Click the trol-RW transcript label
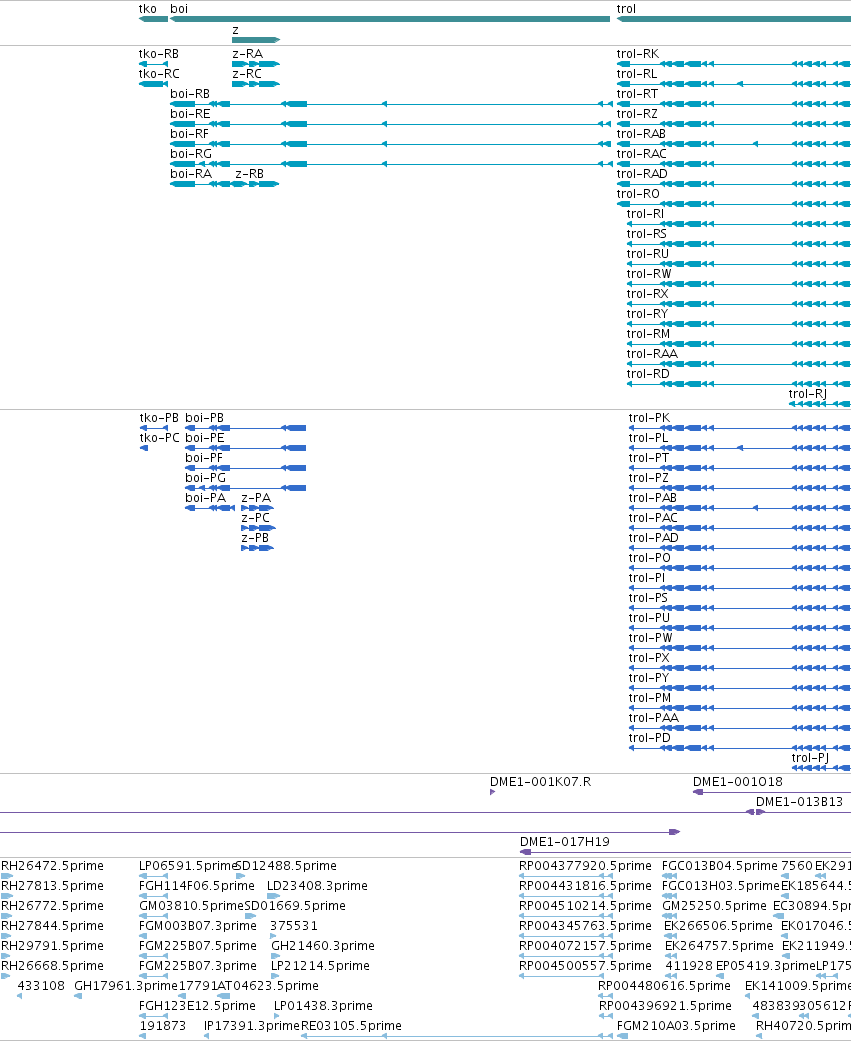 pyautogui.click(x=649, y=274)
